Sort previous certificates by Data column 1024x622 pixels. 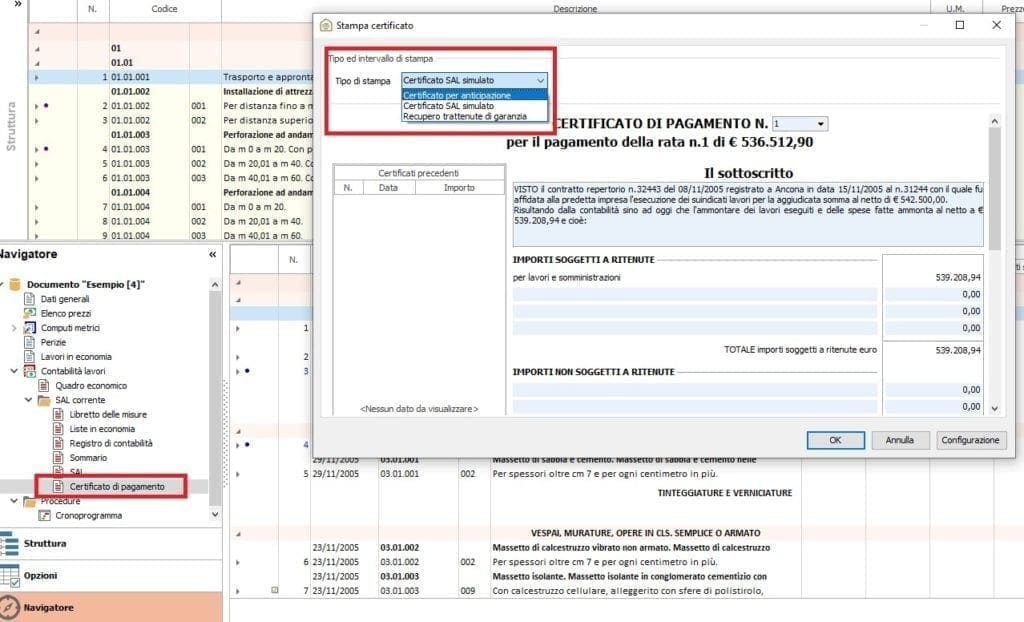(x=388, y=188)
